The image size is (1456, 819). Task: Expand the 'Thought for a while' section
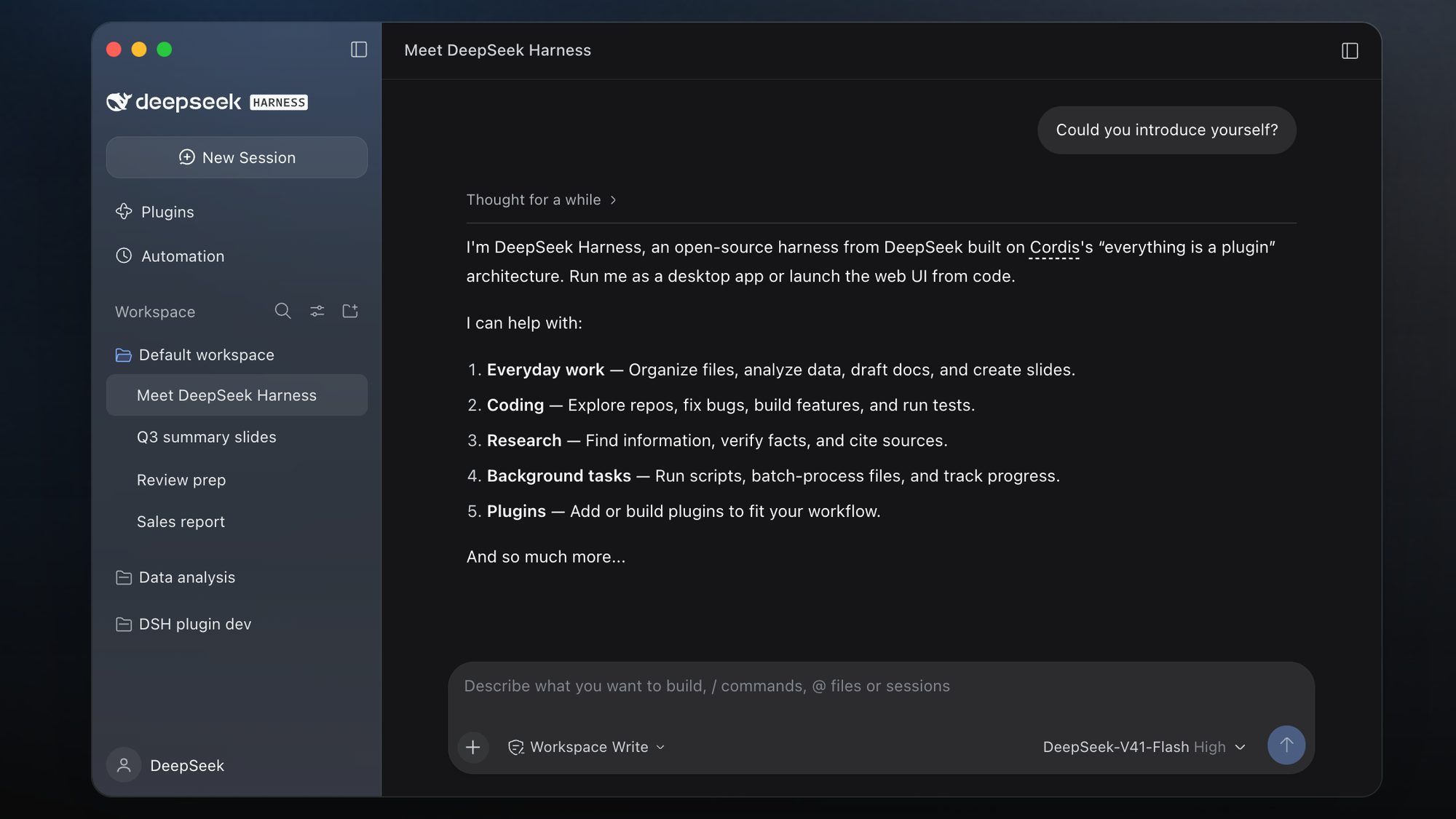tap(542, 199)
